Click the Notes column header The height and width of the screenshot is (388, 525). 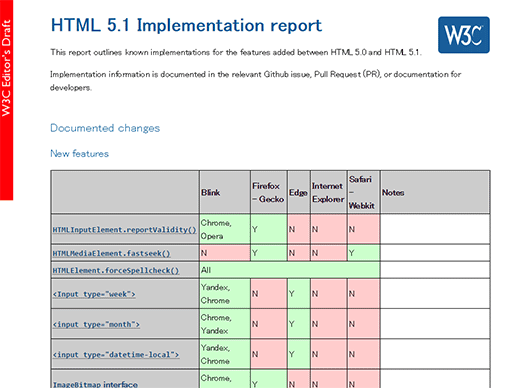[435, 192]
